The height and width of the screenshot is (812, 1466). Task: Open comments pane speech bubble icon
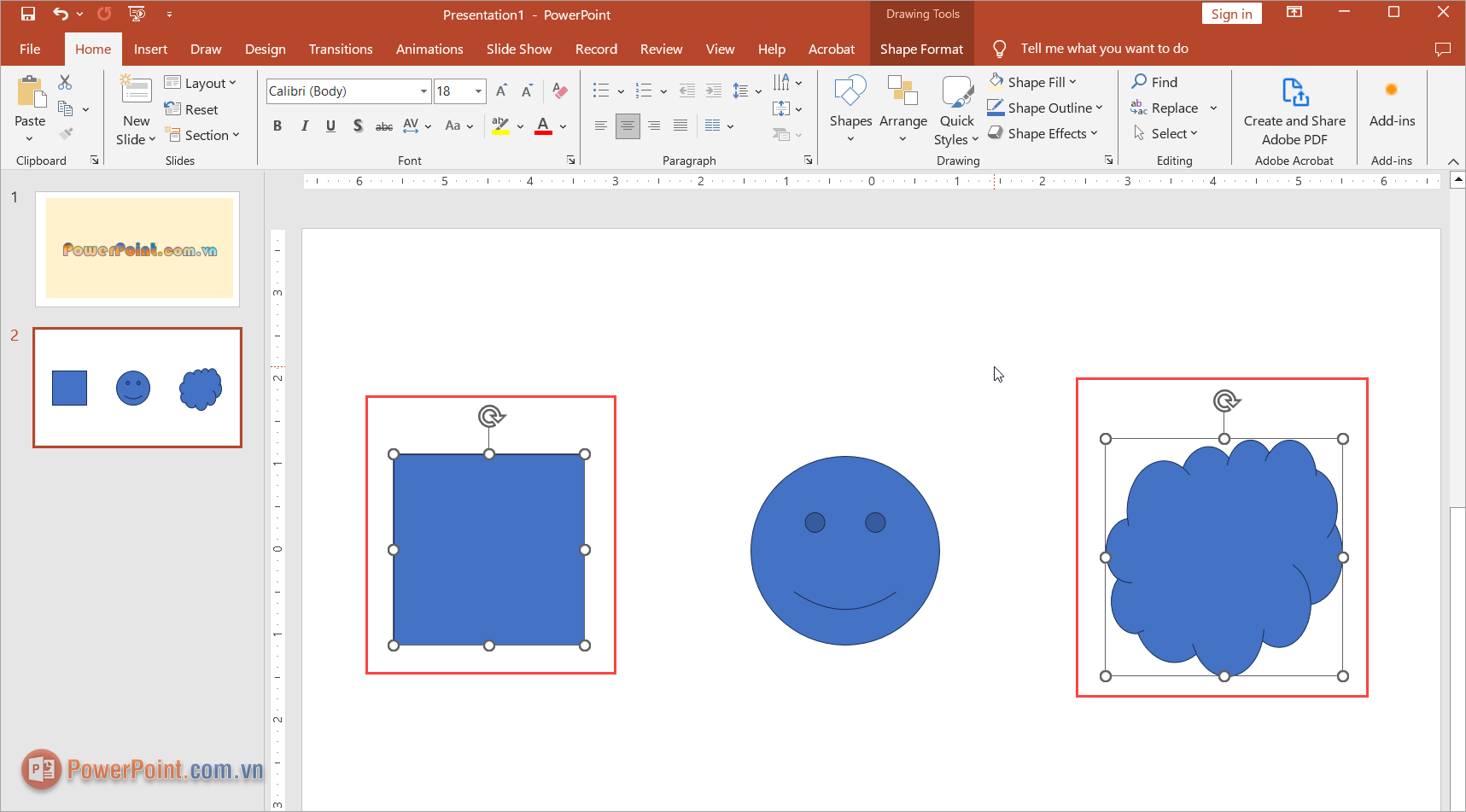tap(1443, 49)
